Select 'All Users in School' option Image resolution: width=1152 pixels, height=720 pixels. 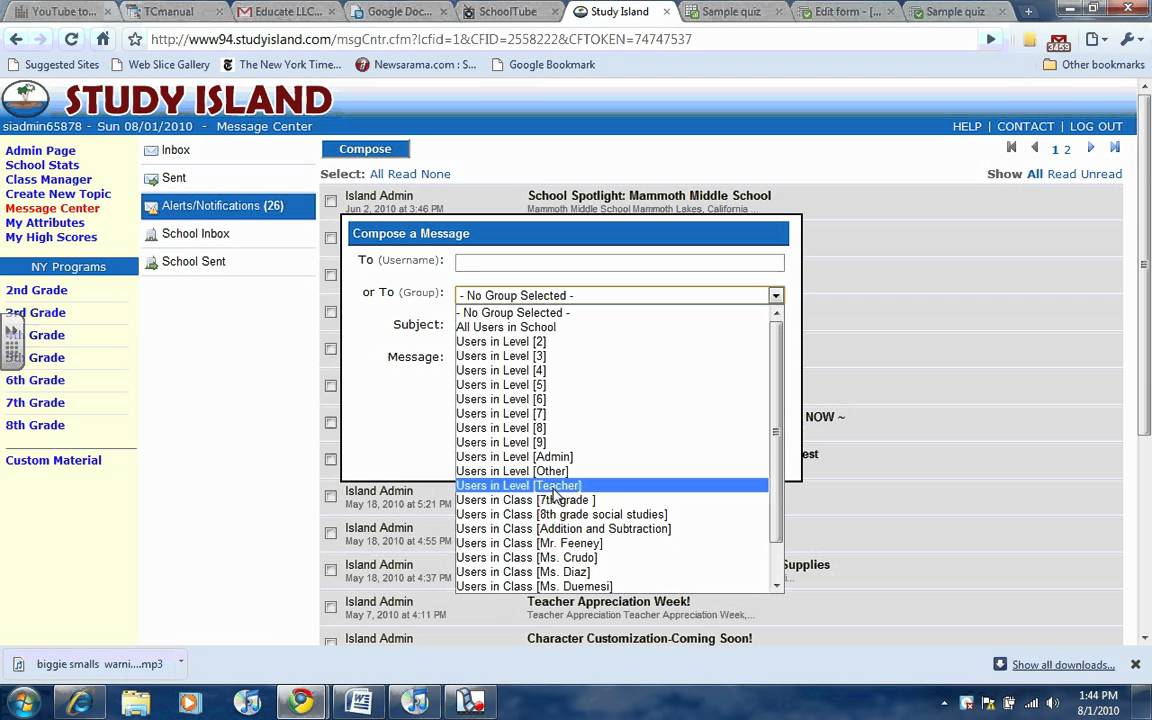[611, 327]
